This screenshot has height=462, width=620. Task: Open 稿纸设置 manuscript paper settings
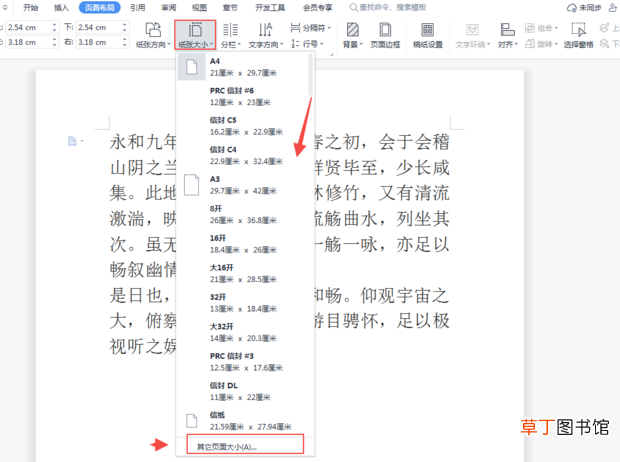(427, 35)
